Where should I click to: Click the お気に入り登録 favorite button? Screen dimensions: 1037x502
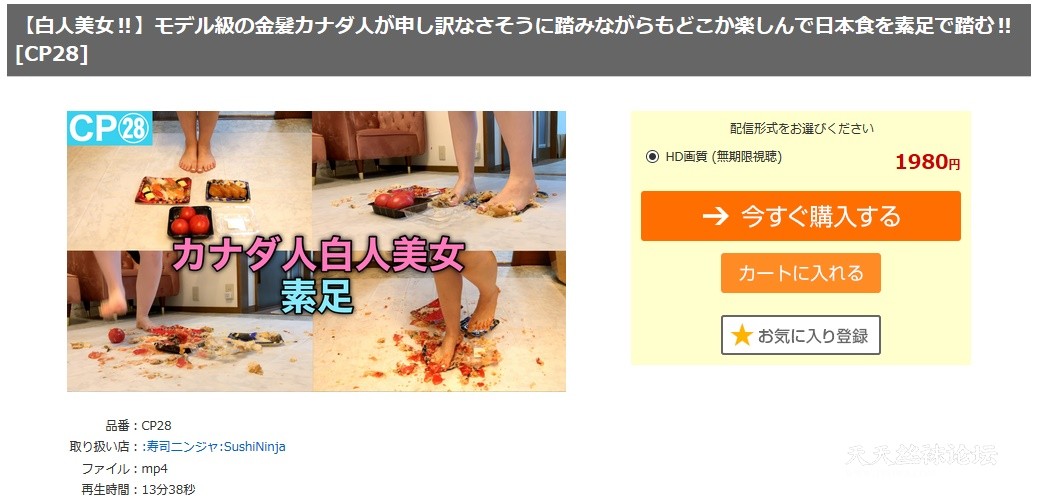(x=800, y=335)
